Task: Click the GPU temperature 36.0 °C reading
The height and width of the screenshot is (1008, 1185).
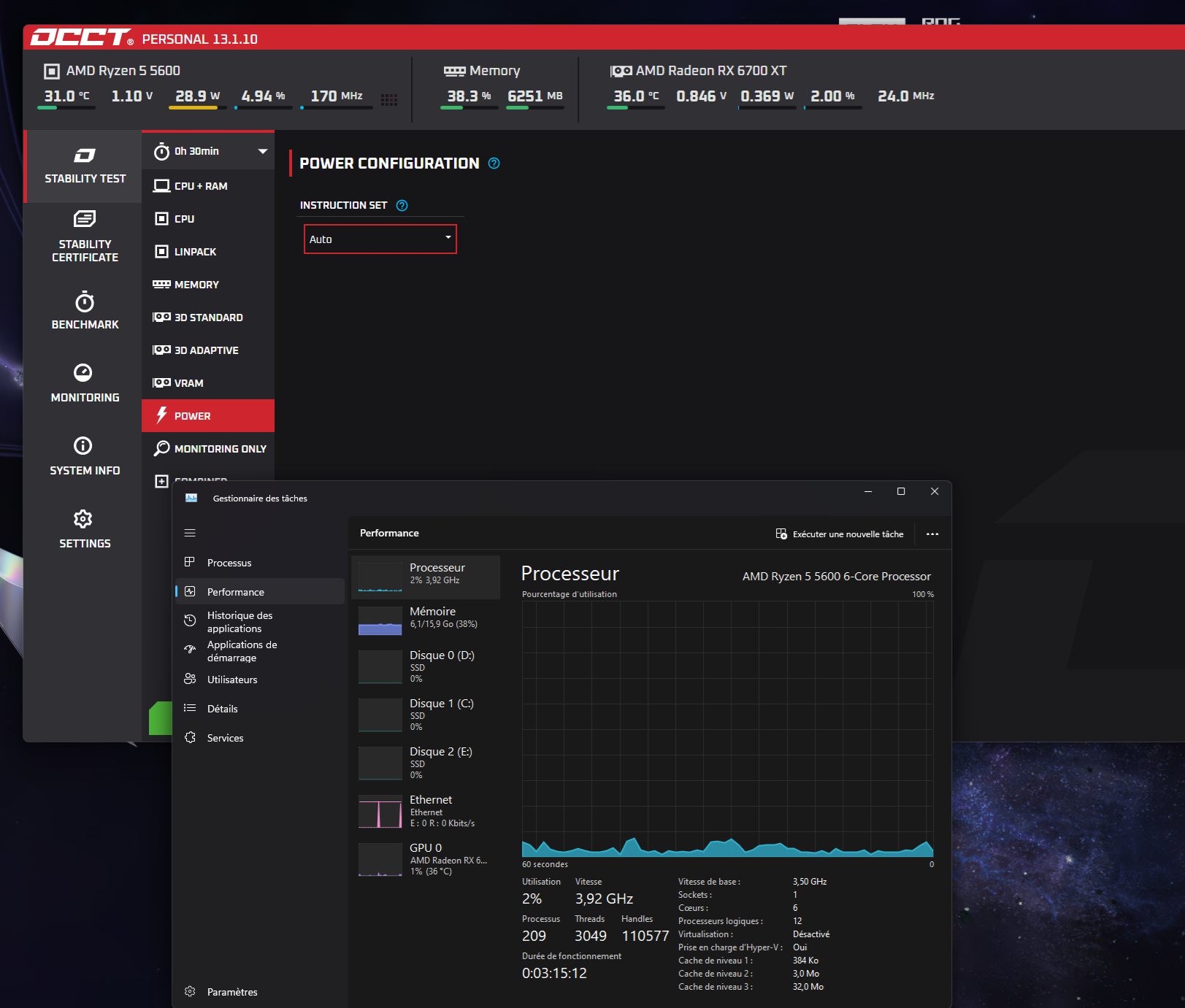Action: (x=636, y=96)
